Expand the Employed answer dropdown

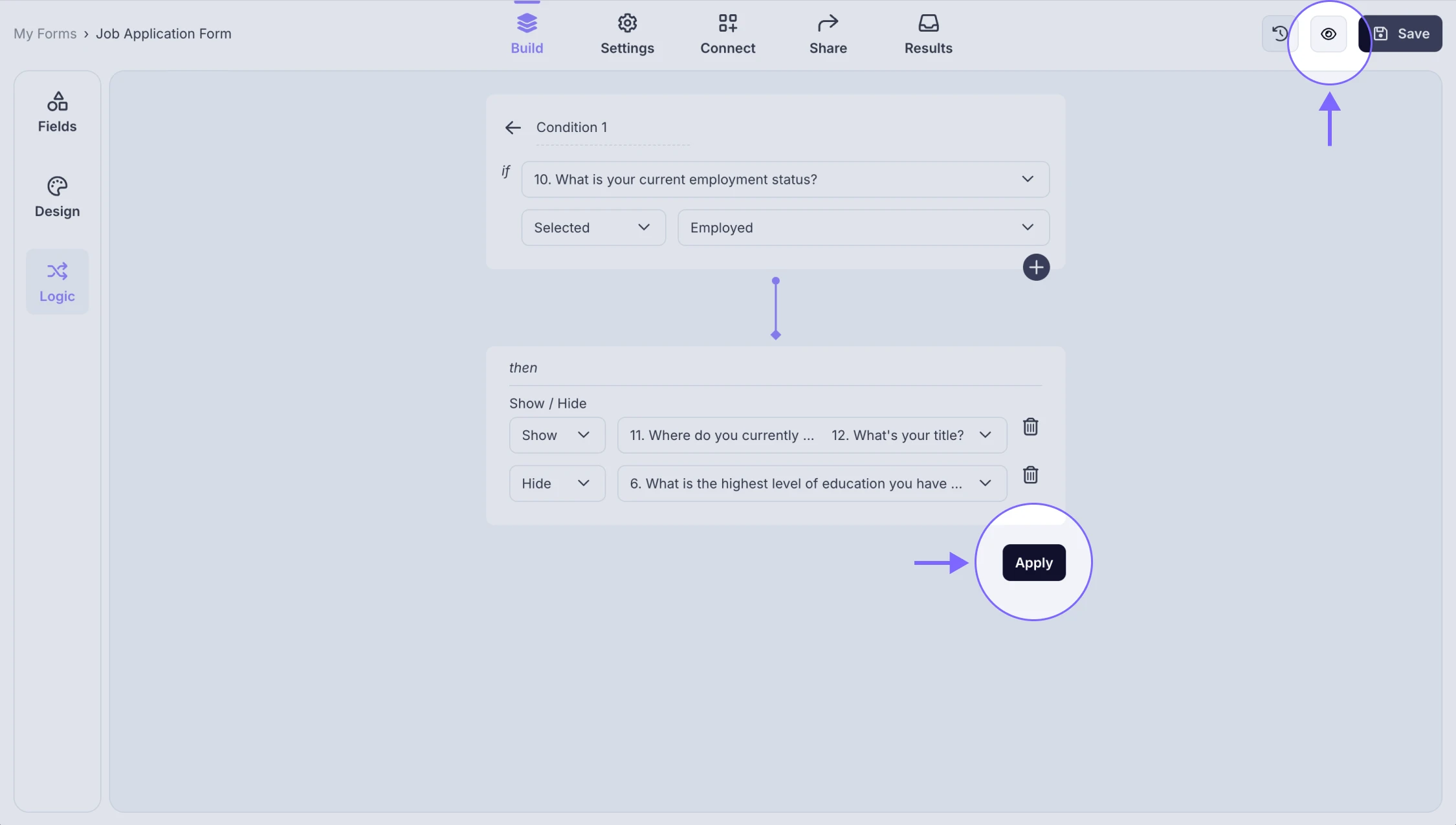click(862, 227)
